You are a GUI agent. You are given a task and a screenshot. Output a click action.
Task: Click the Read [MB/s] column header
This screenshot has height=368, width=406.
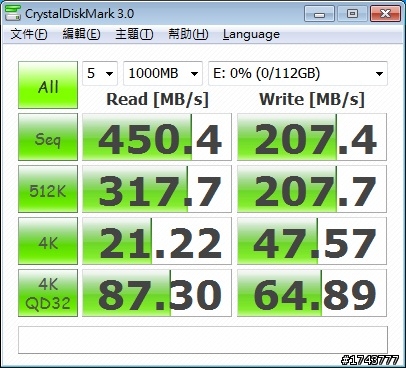click(x=157, y=99)
